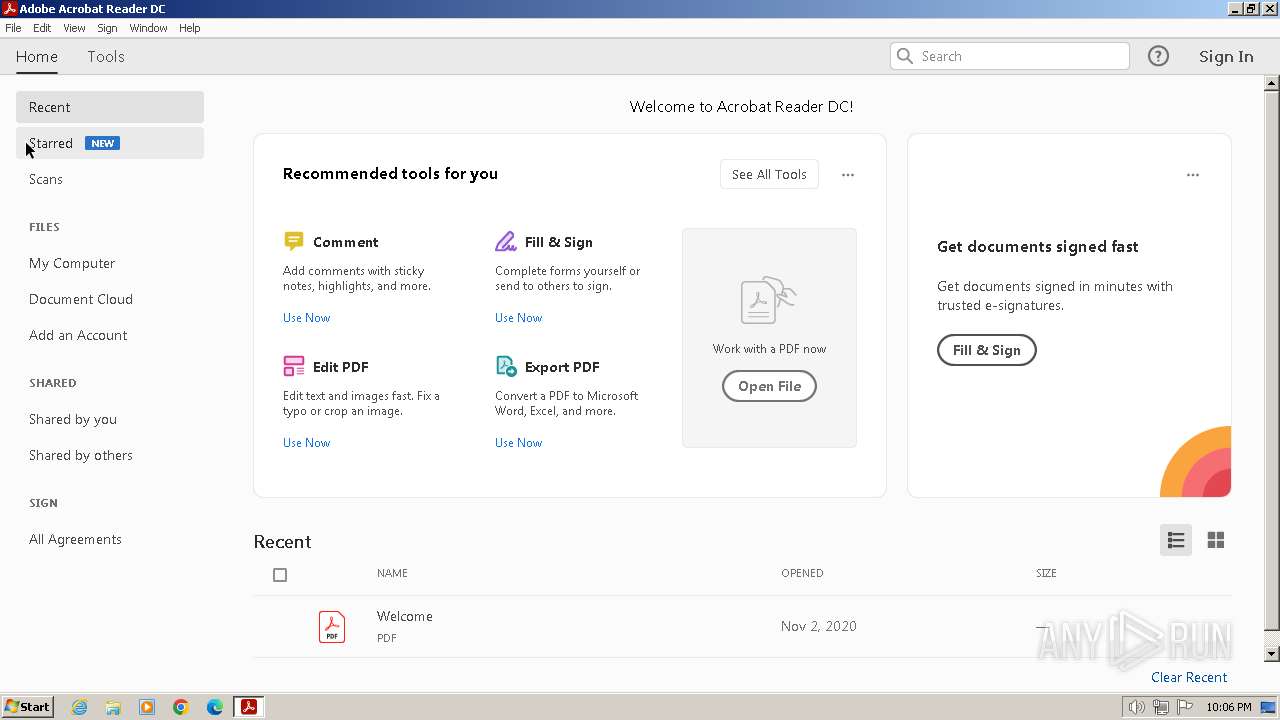Click the Acrobat Reader taskbar icon
The image size is (1280, 720).
coord(249,707)
